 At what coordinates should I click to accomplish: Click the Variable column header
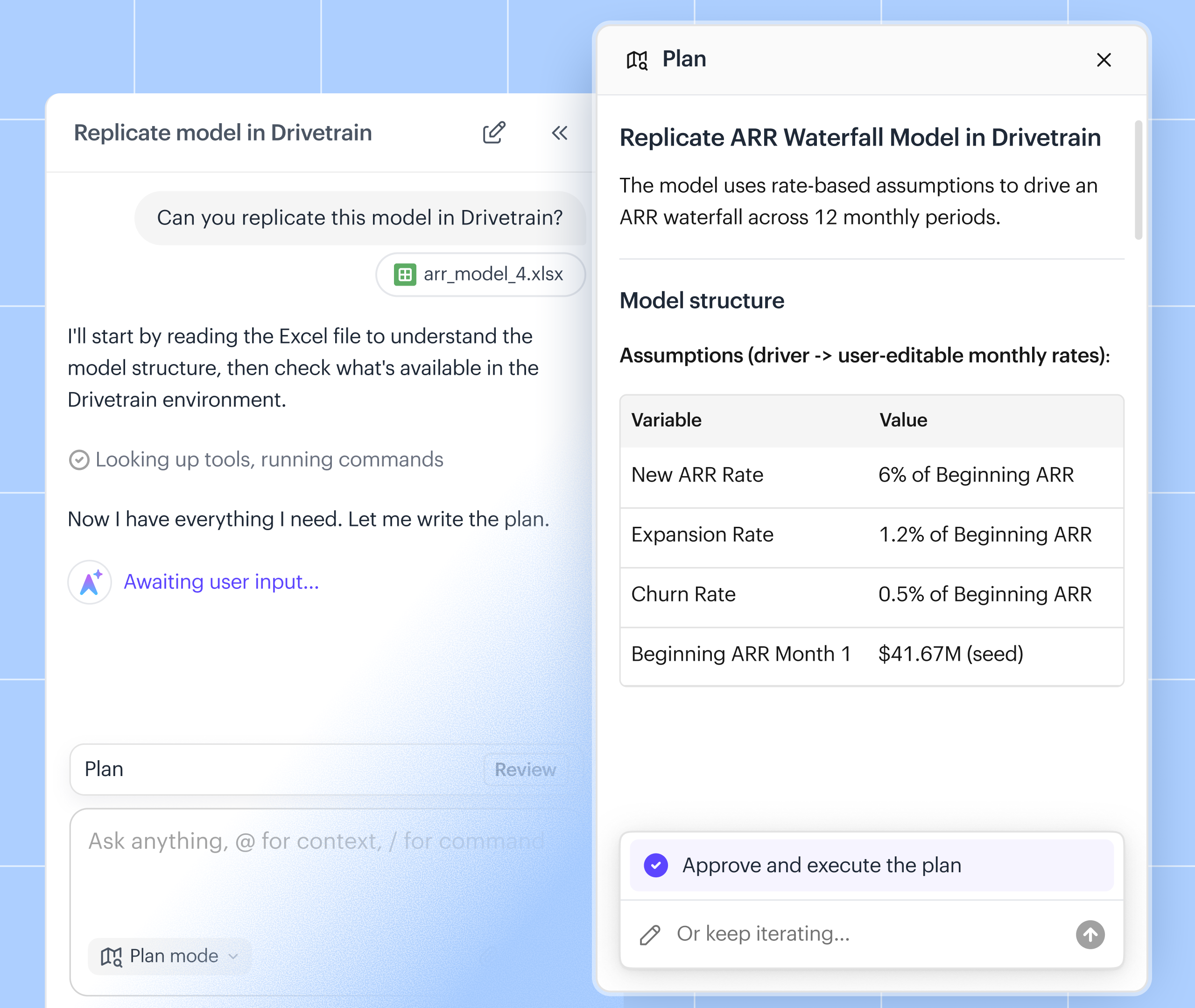[x=667, y=420]
